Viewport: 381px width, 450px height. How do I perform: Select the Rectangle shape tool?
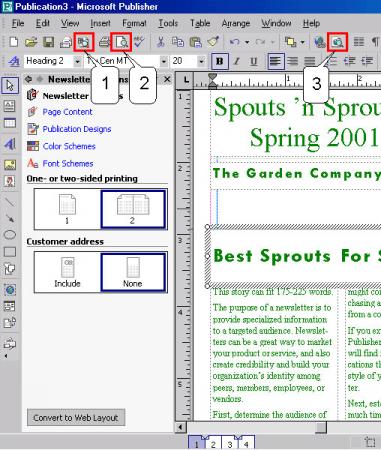coord(9,252)
